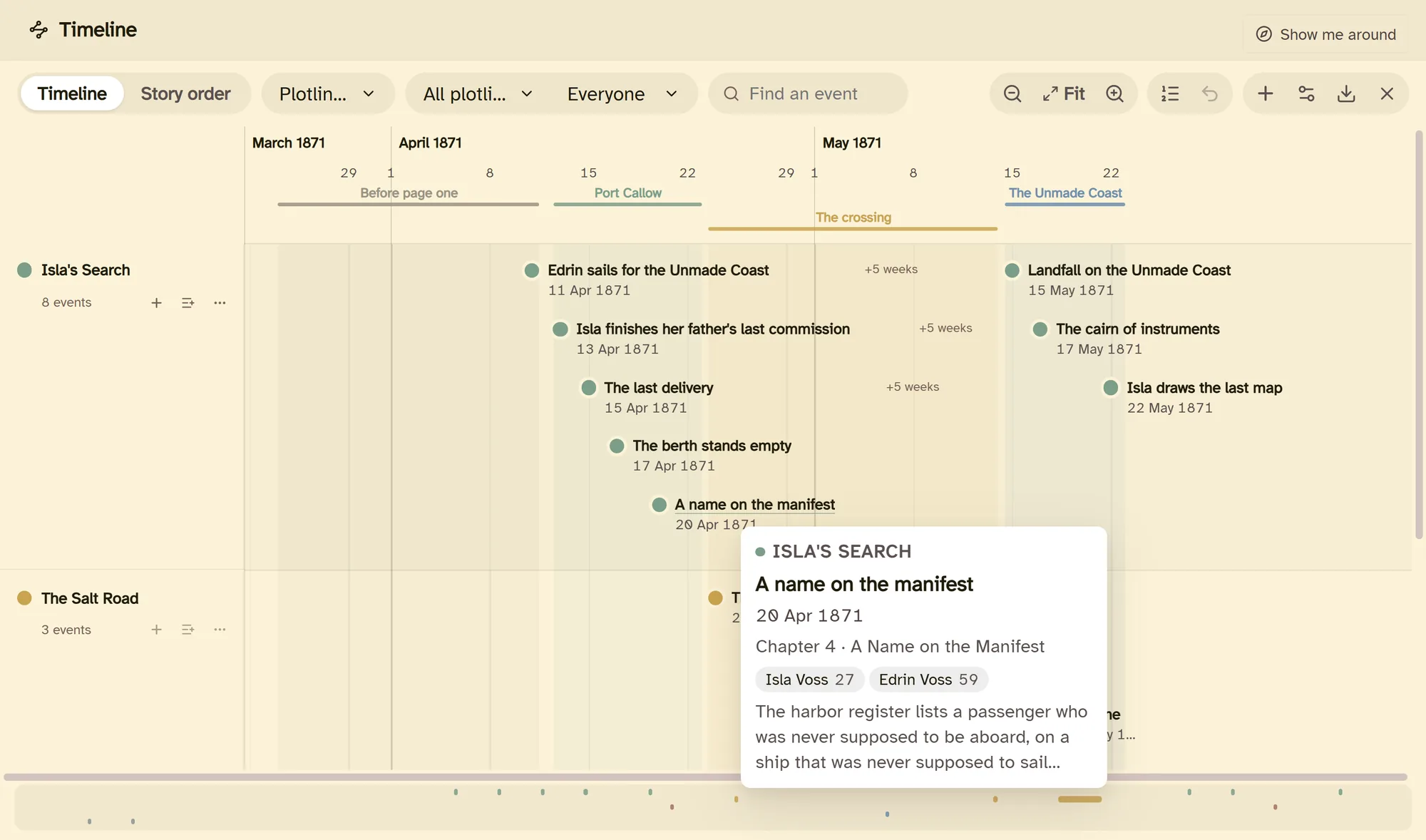Screen dimensions: 1426x840
Task: Click the Find an event search field
Action: 808,93
